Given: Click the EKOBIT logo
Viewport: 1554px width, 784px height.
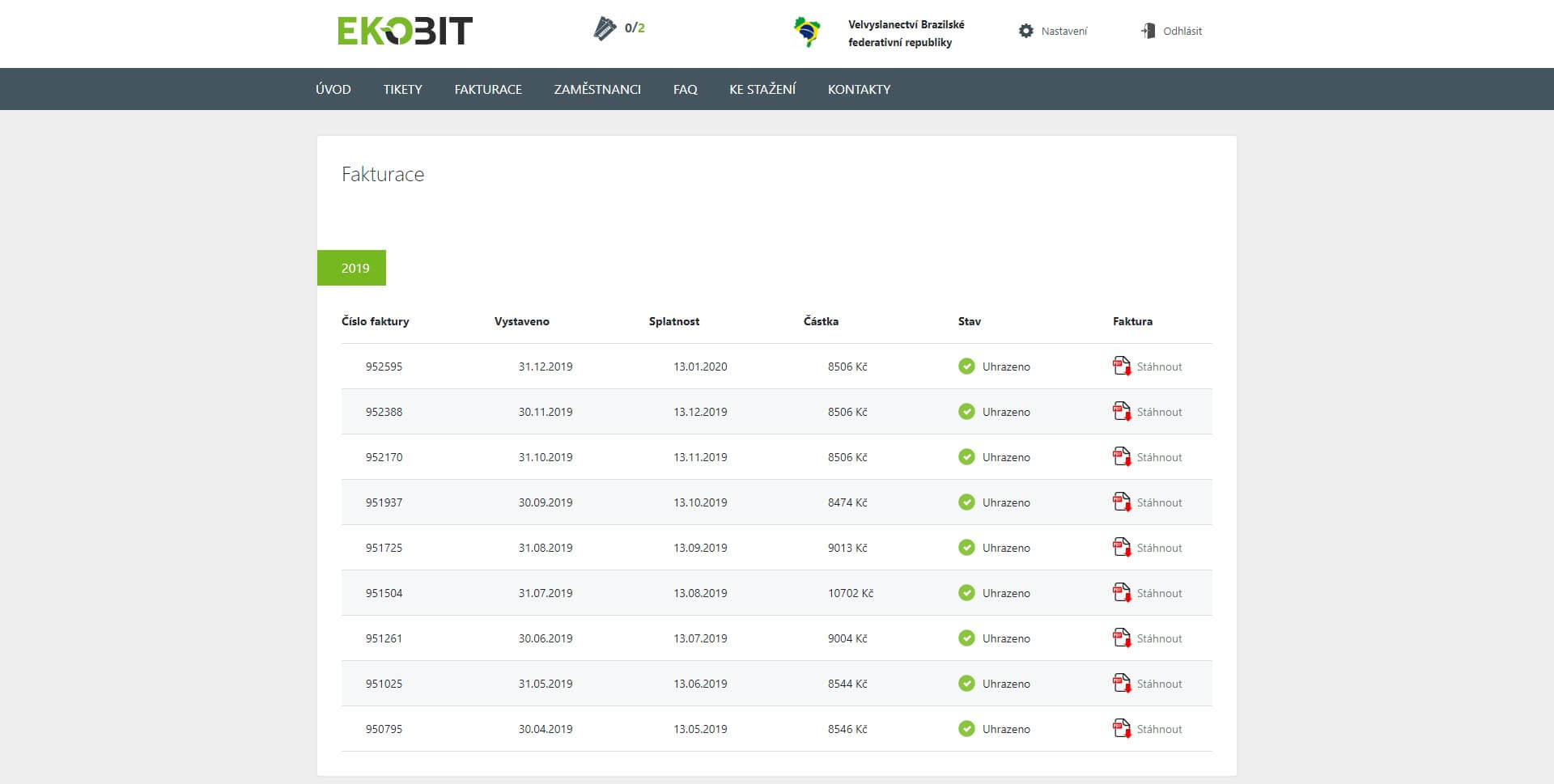Looking at the screenshot, I should [405, 31].
